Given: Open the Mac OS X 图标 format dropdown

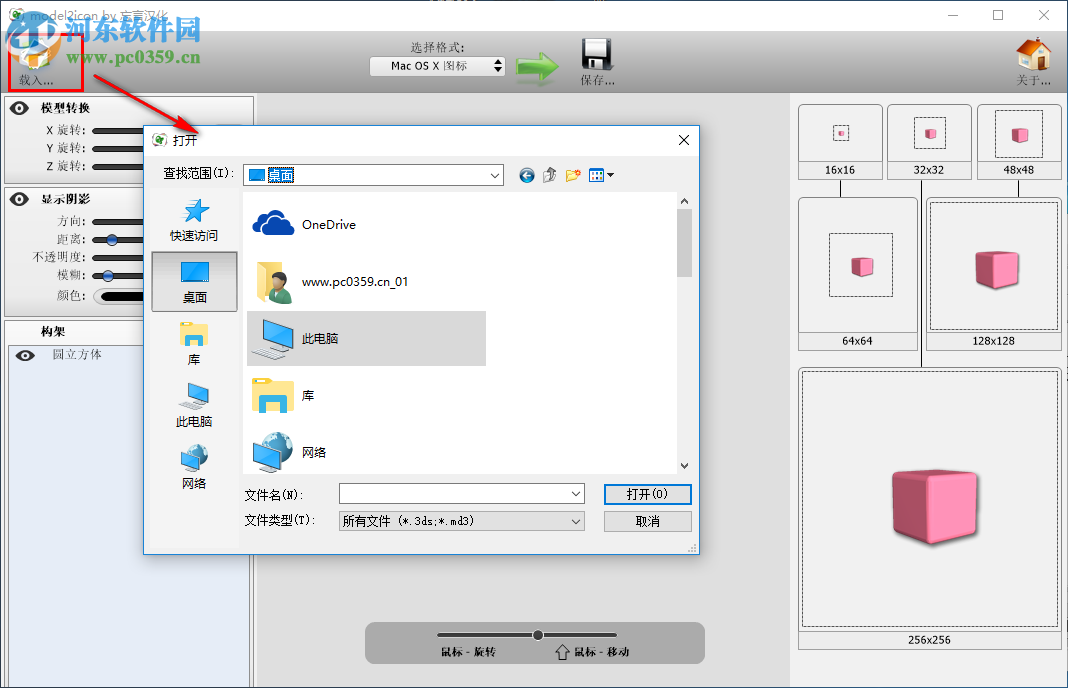Looking at the screenshot, I should click(437, 65).
